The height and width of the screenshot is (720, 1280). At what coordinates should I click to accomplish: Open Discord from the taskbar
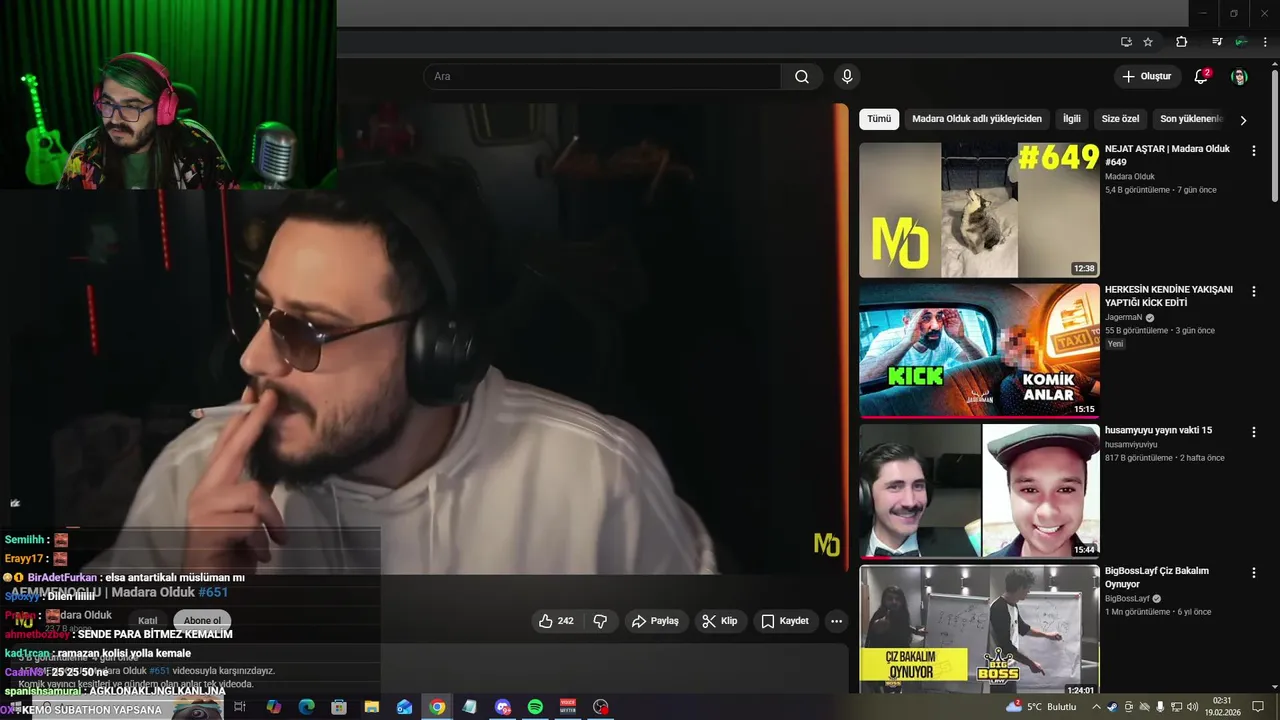tap(503, 707)
